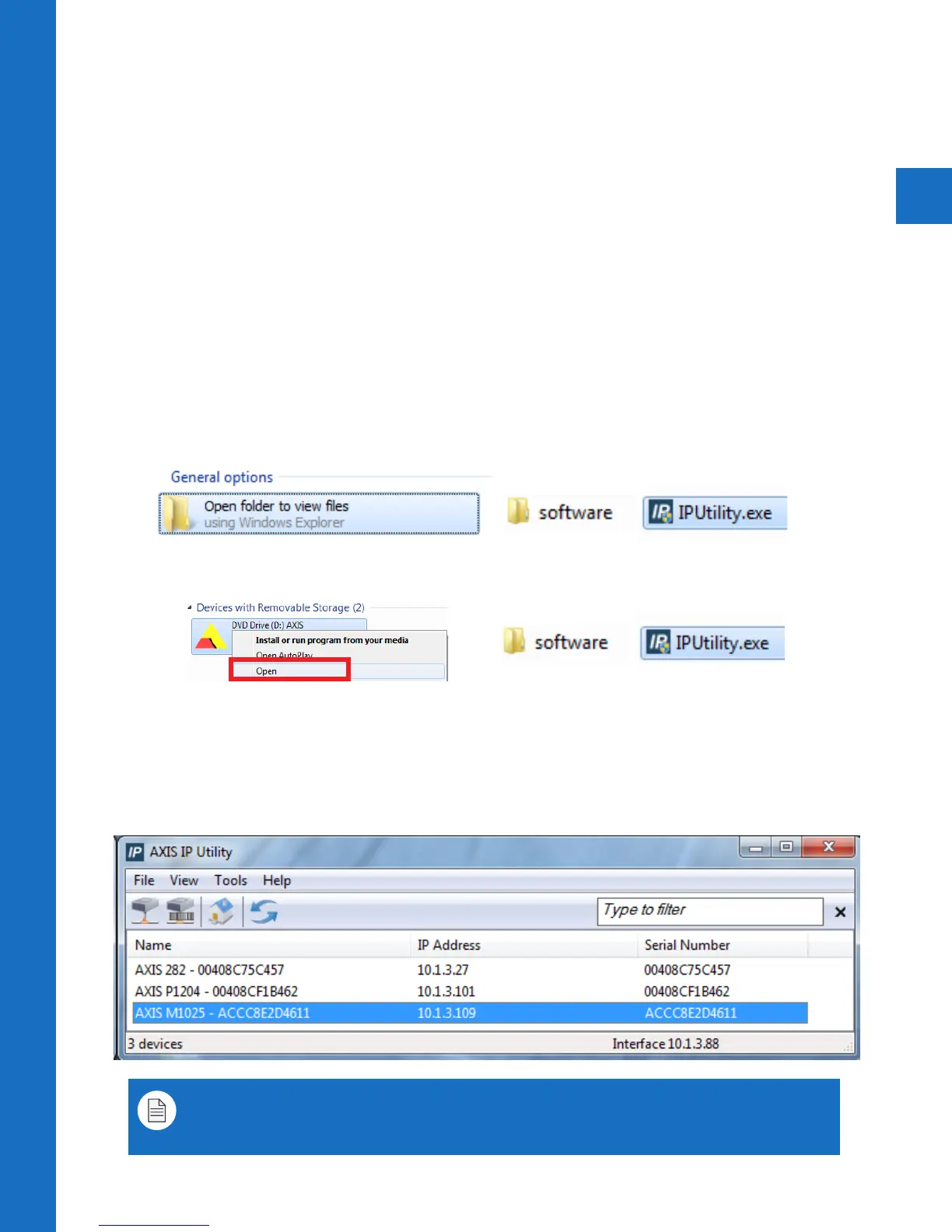Open the software folder beside the DVD Drive menu

point(557,642)
